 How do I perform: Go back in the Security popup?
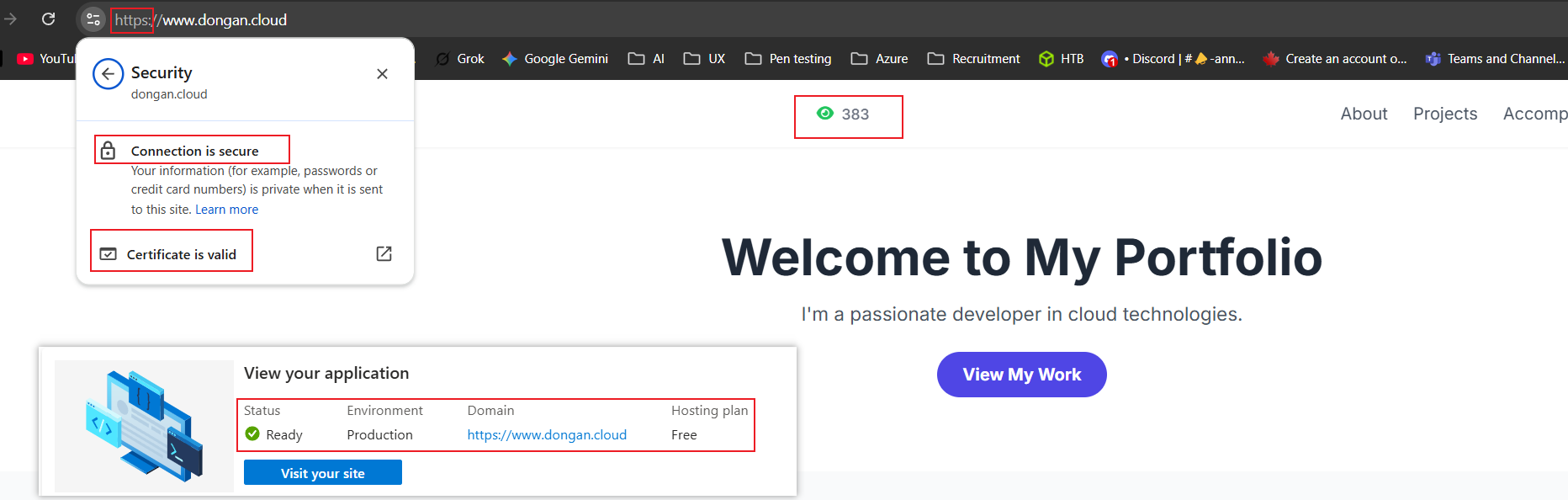tap(108, 74)
